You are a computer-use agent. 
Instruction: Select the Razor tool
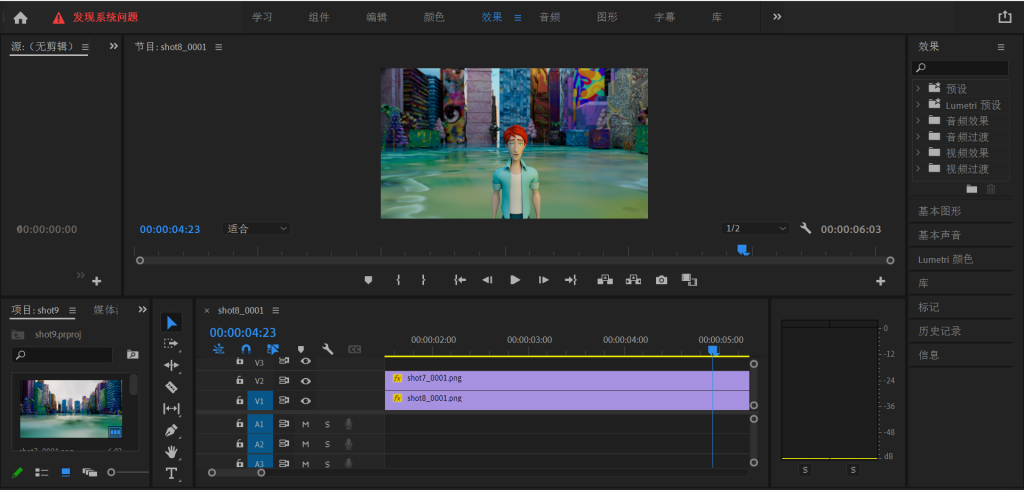point(171,387)
